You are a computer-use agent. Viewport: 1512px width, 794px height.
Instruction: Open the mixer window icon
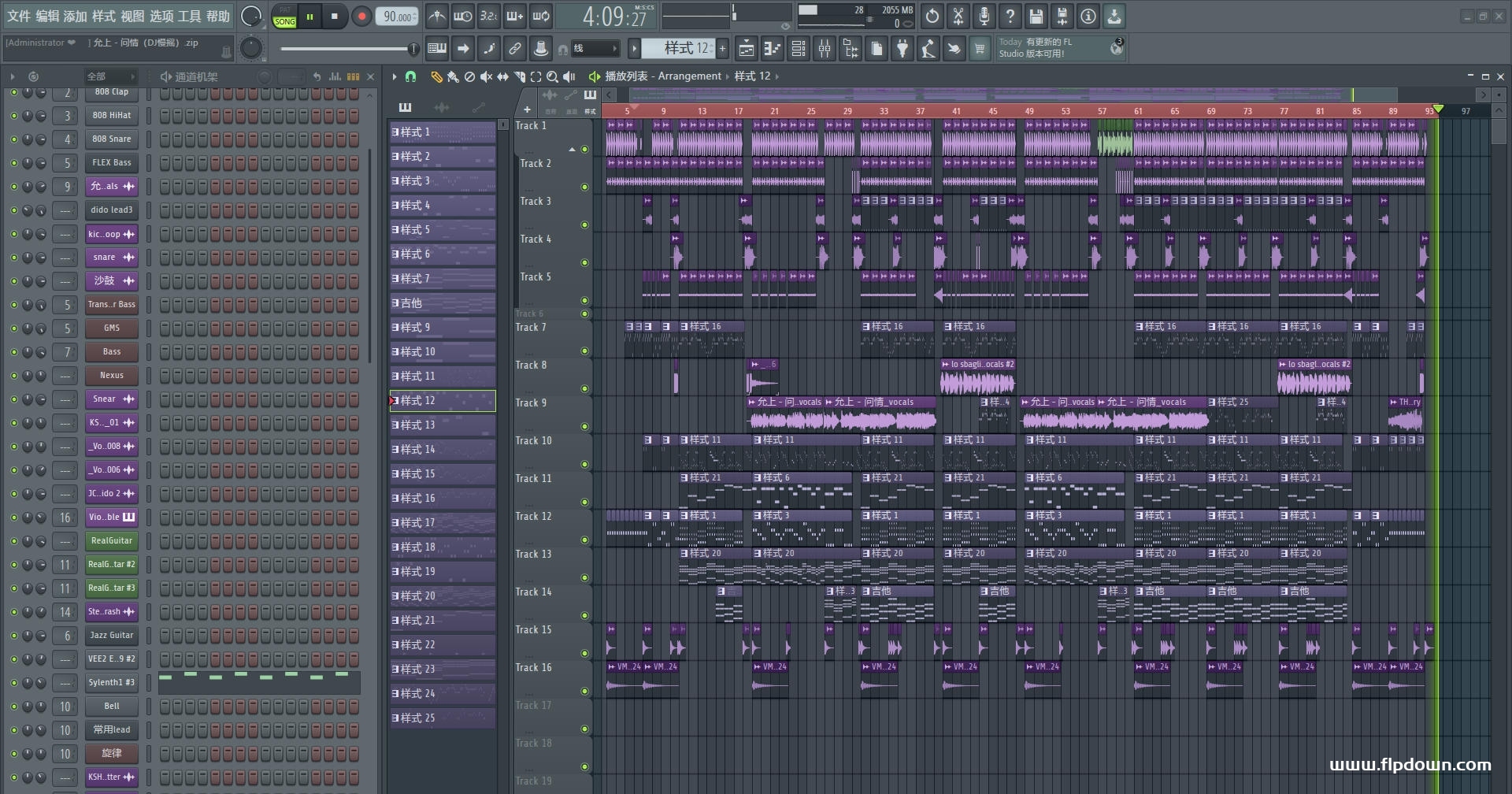[825, 49]
